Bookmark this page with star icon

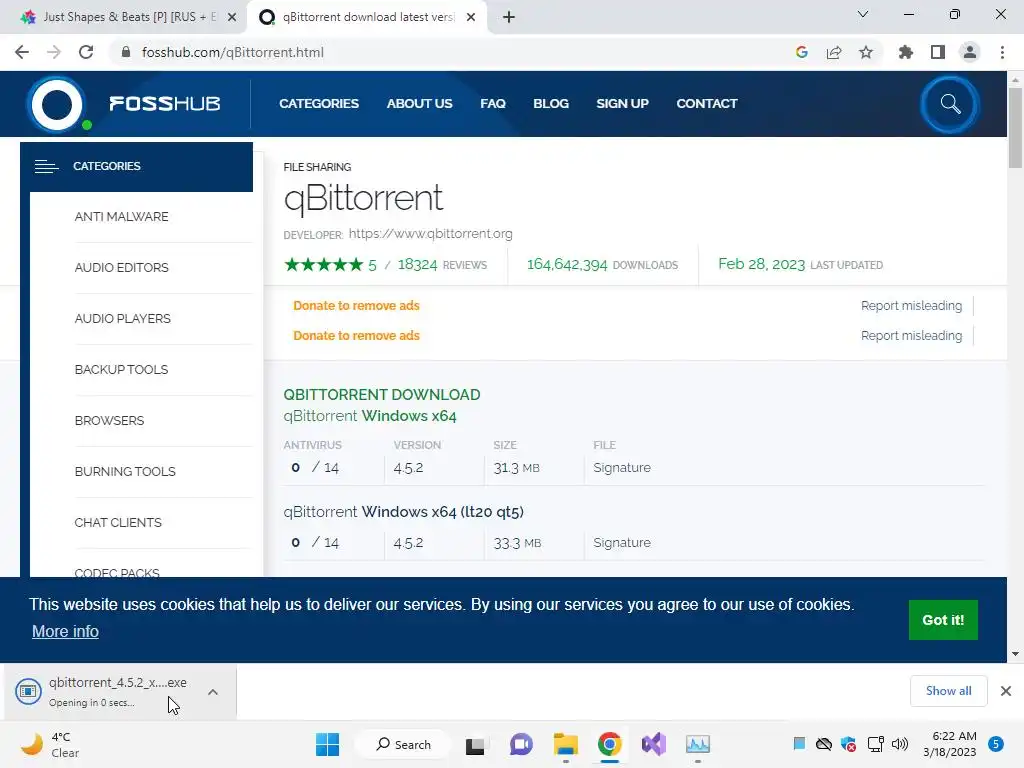point(865,52)
